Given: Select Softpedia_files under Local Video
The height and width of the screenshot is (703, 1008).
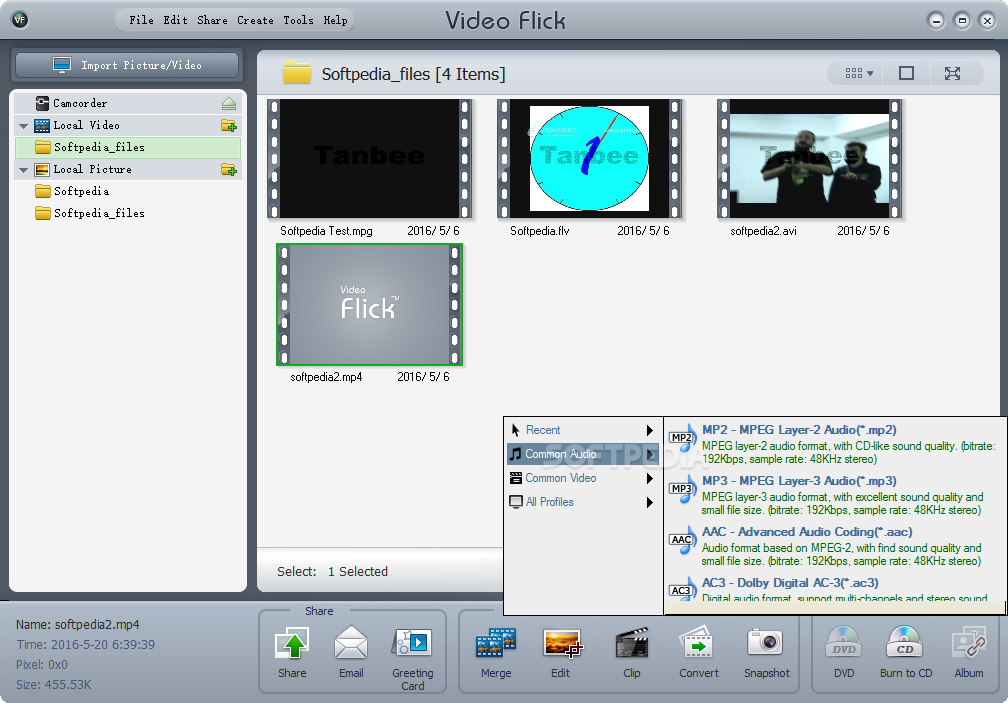Looking at the screenshot, I should (128, 147).
